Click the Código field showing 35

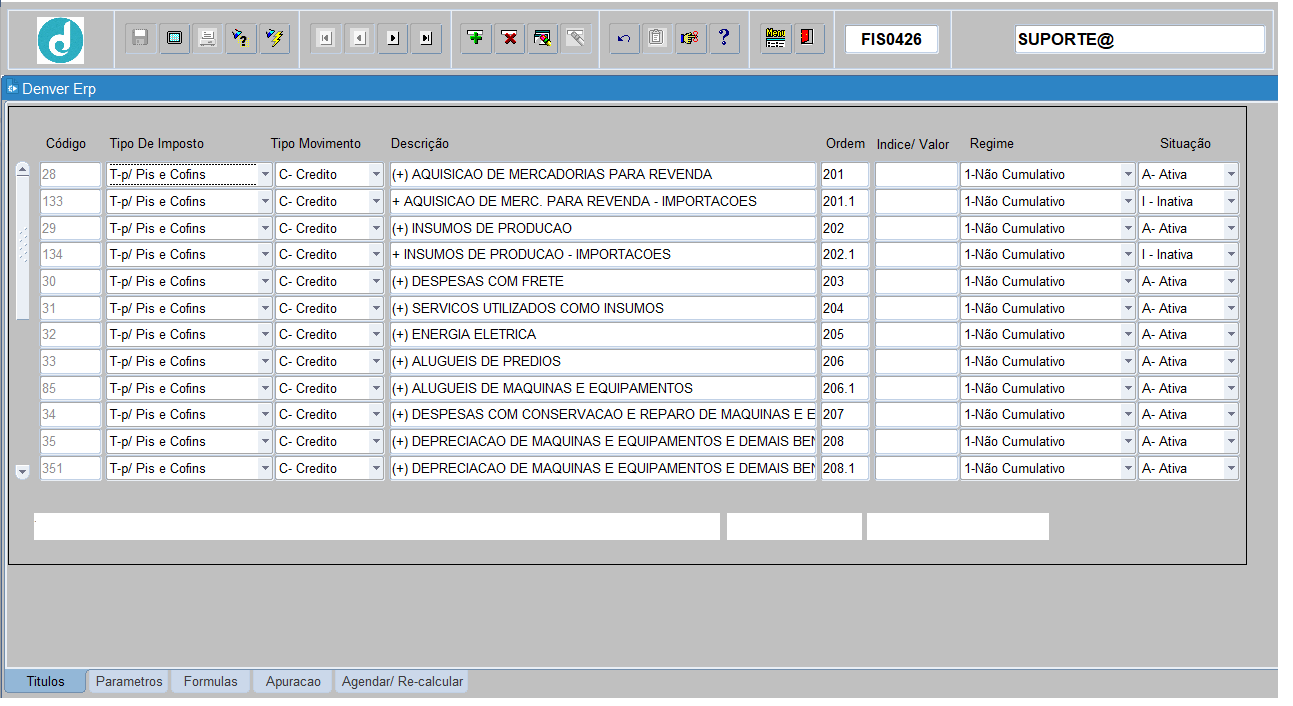pos(71,441)
